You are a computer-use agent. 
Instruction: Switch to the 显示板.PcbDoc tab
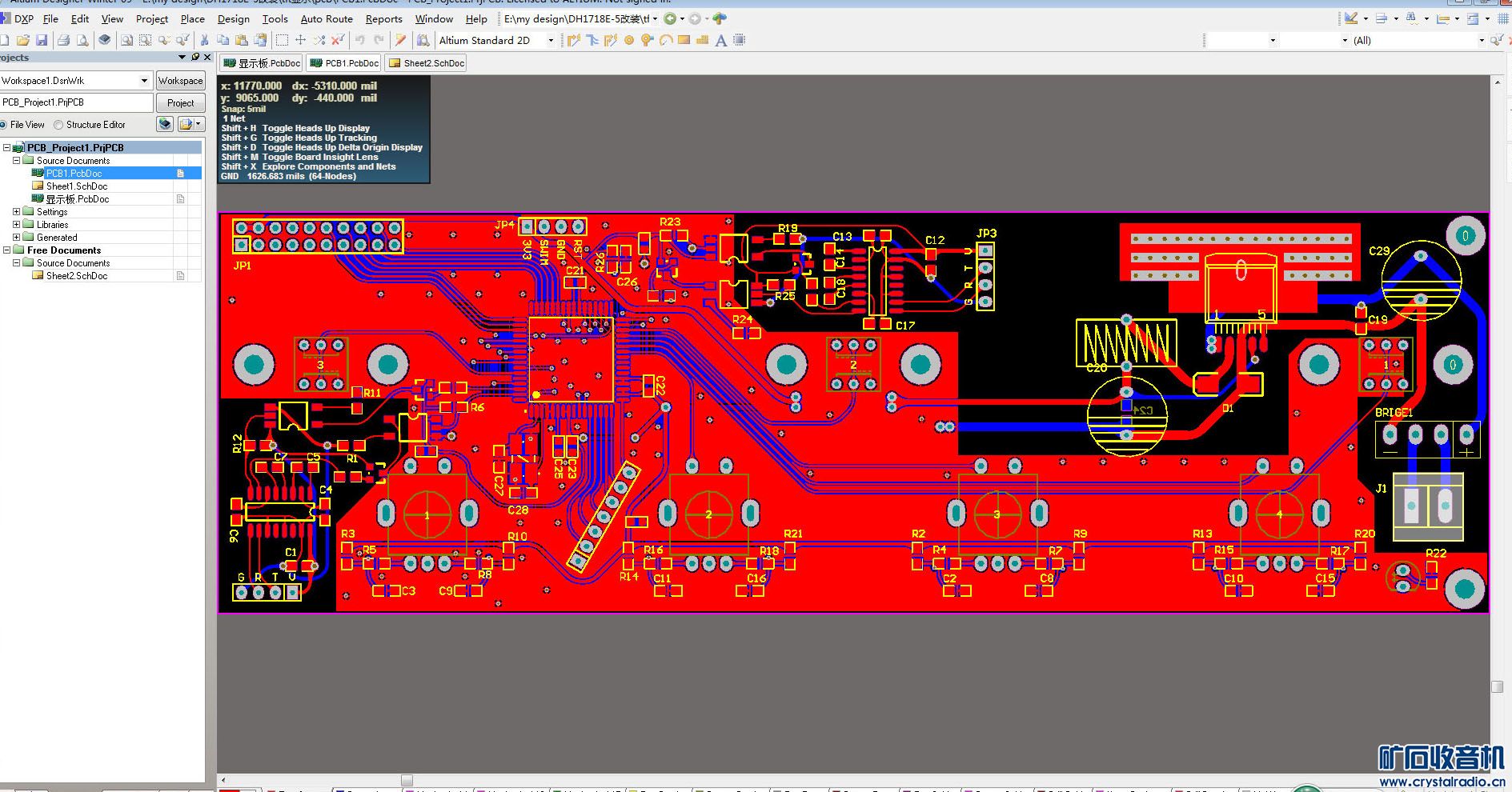(x=262, y=63)
